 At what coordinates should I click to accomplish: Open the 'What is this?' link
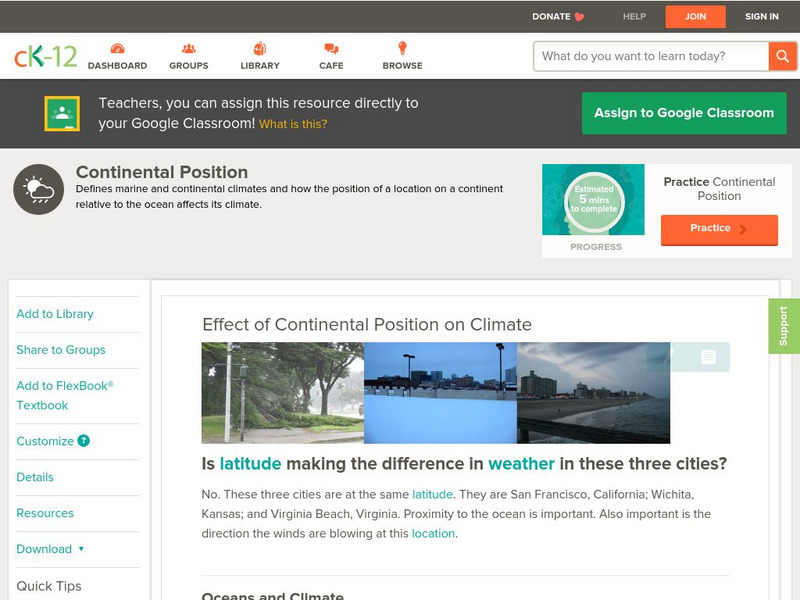(x=293, y=124)
